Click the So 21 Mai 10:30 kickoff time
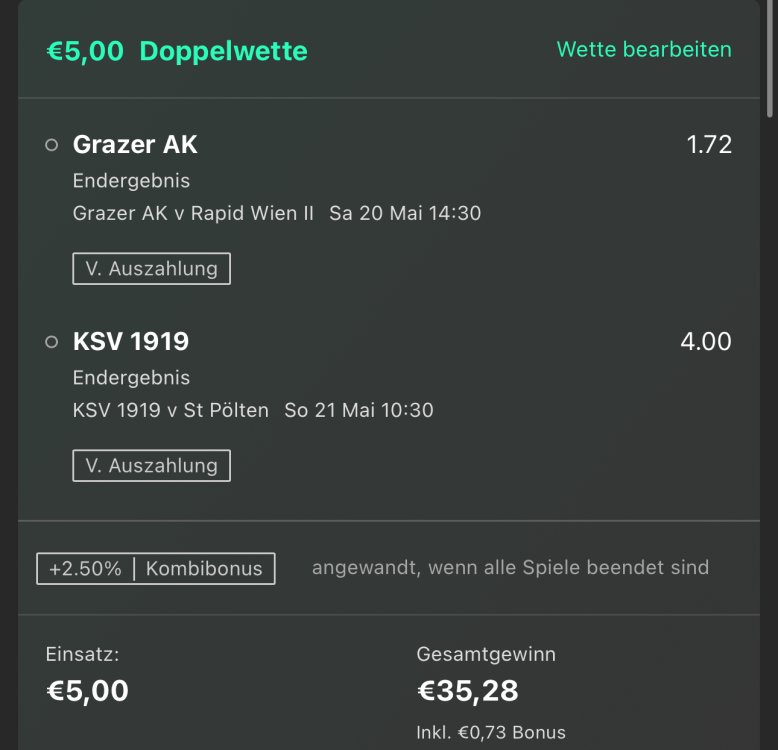778x750 pixels. click(x=359, y=410)
